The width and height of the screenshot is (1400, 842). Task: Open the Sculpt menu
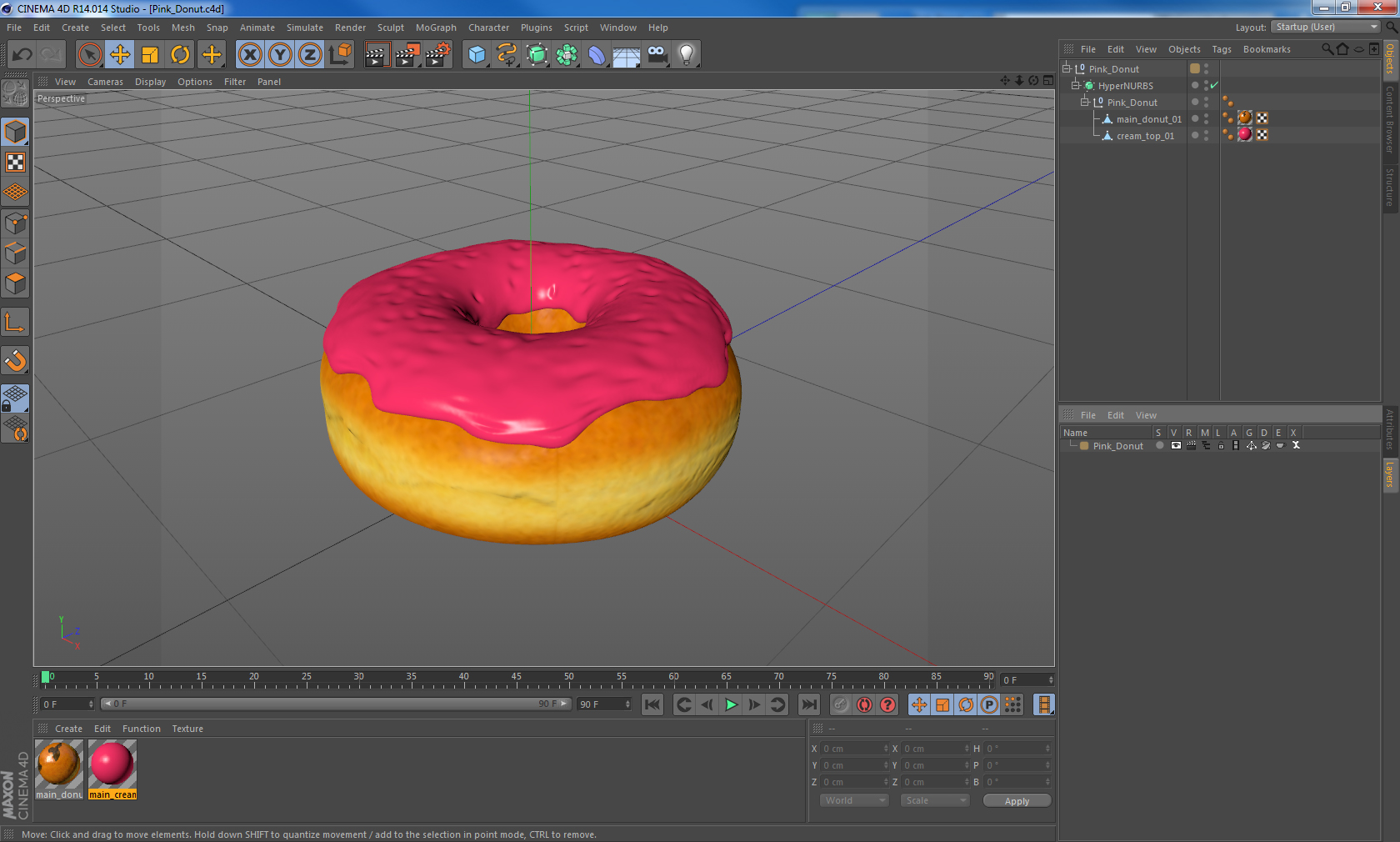390,28
